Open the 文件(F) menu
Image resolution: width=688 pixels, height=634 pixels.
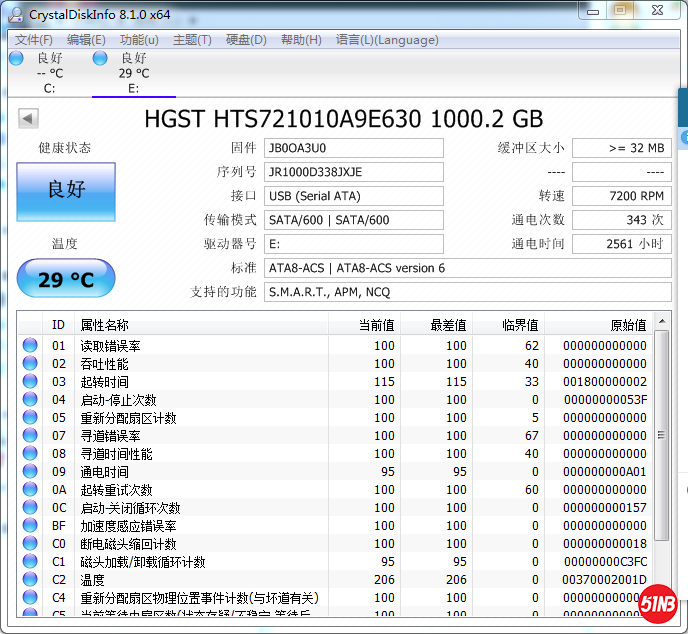pyautogui.click(x=34, y=40)
